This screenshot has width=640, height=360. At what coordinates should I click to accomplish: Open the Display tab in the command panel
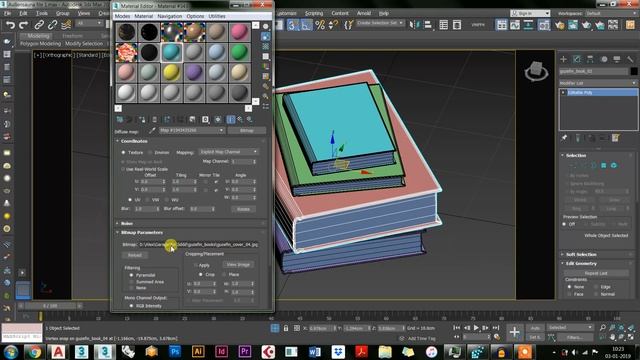[x=617, y=59]
